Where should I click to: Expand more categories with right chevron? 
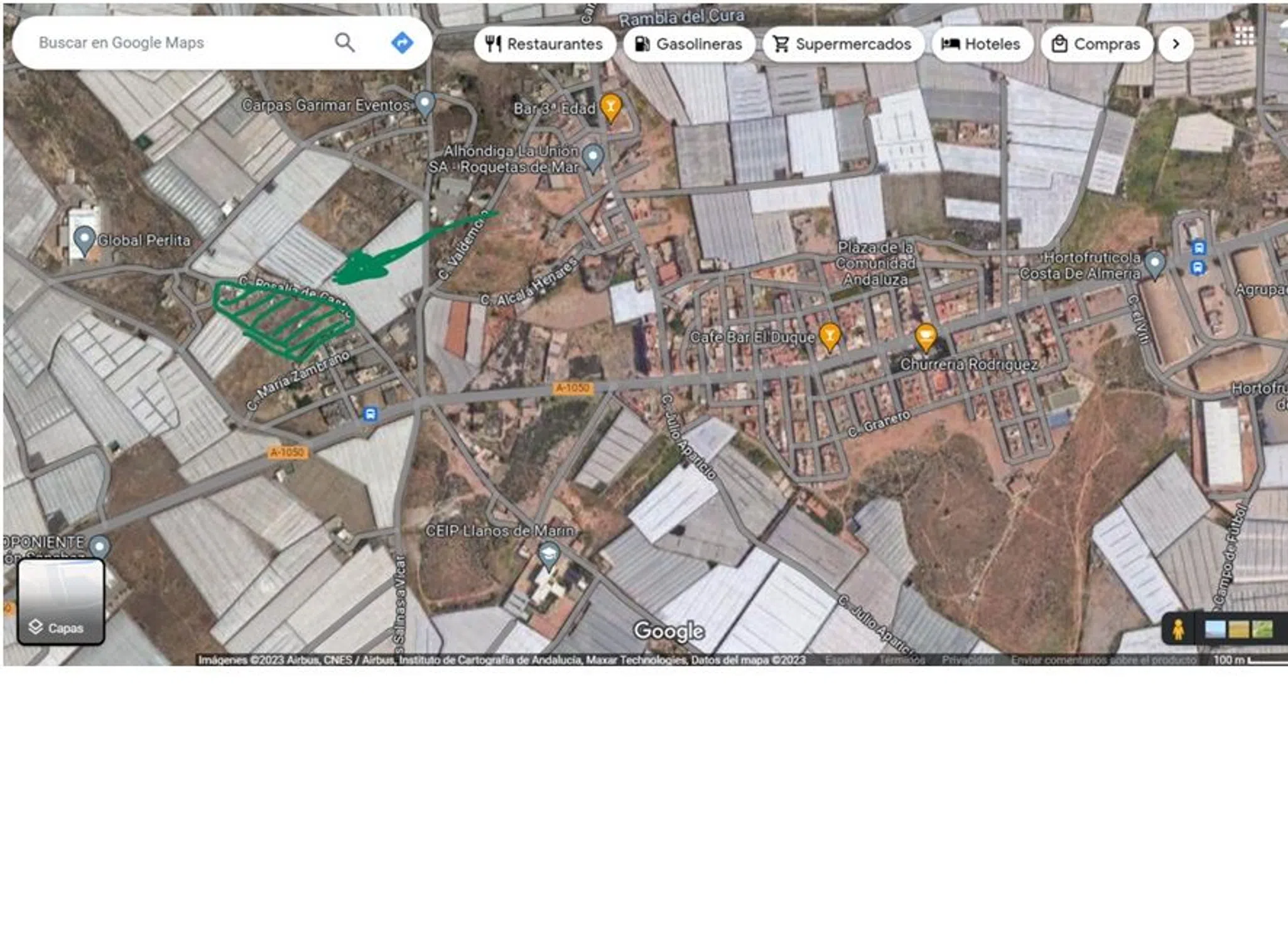click(x=1176, y=44)
